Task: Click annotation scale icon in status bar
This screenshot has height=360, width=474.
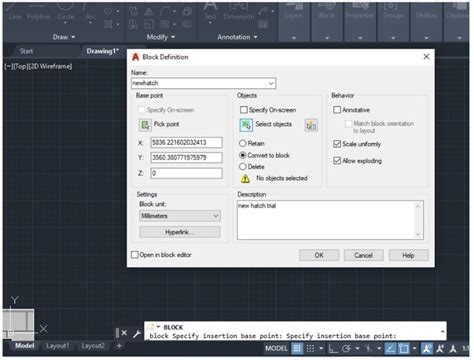Action: click(x=453, y=348)
